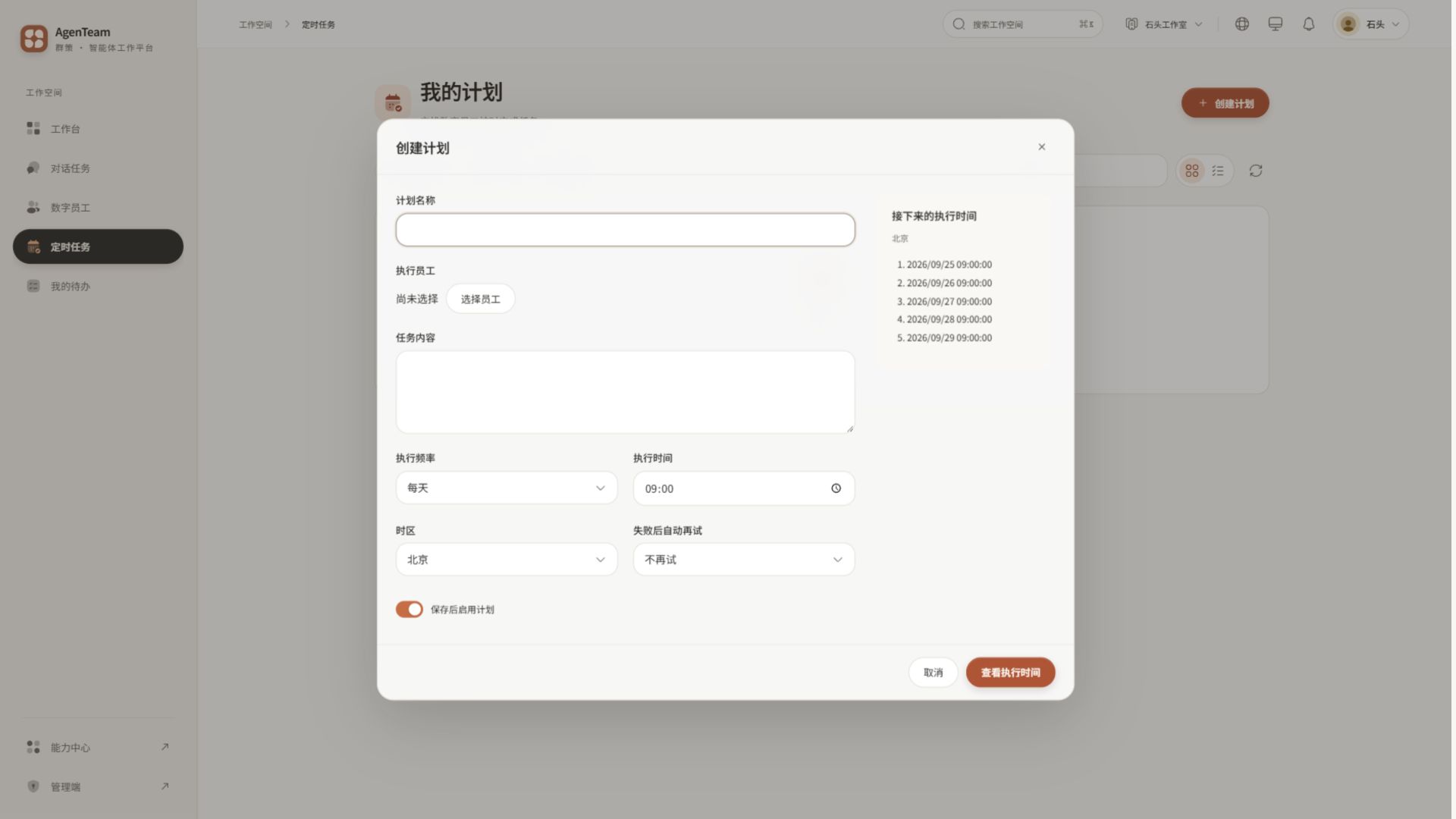Click the refresh icon
The image size is (1456, 819).
(x=1256, y=171)
